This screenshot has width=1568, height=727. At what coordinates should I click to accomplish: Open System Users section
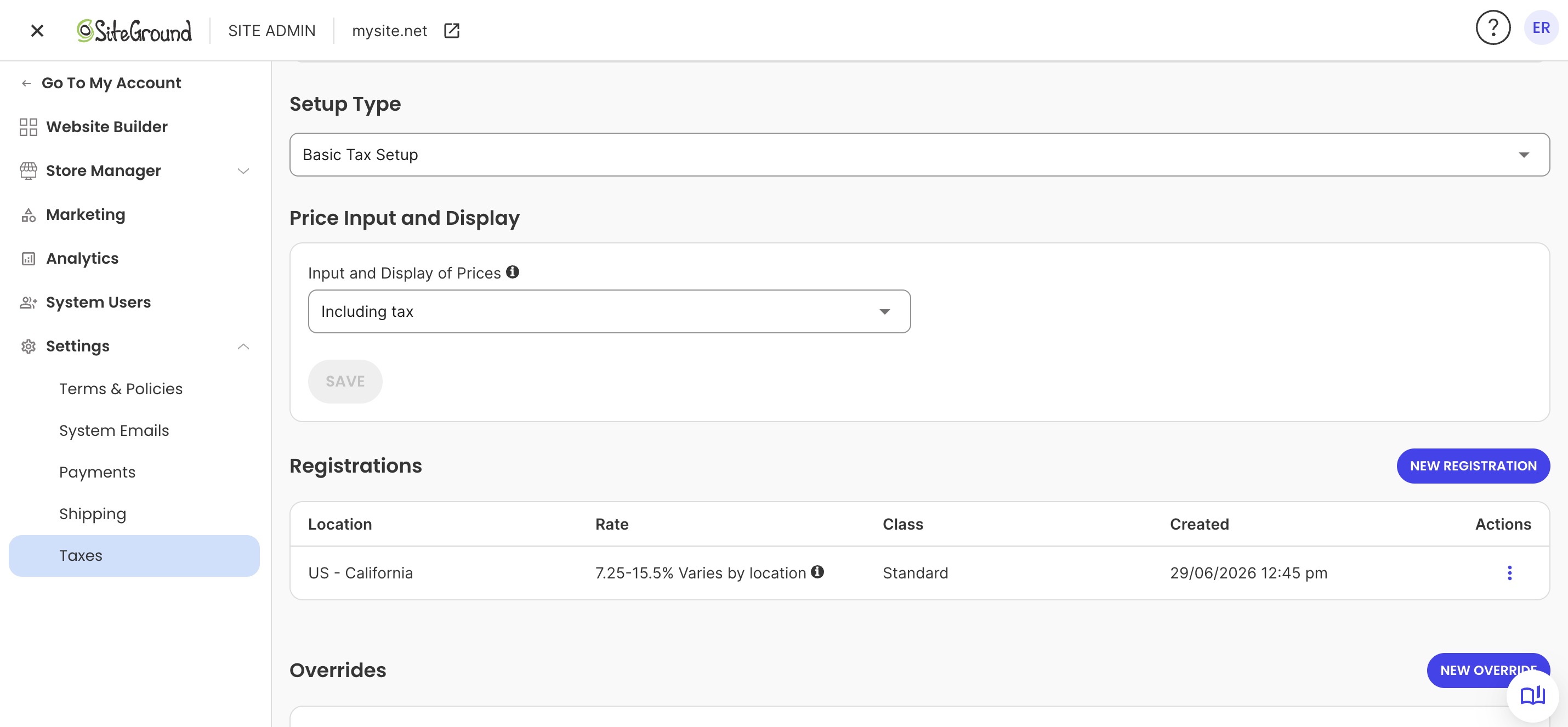point(98,302)
